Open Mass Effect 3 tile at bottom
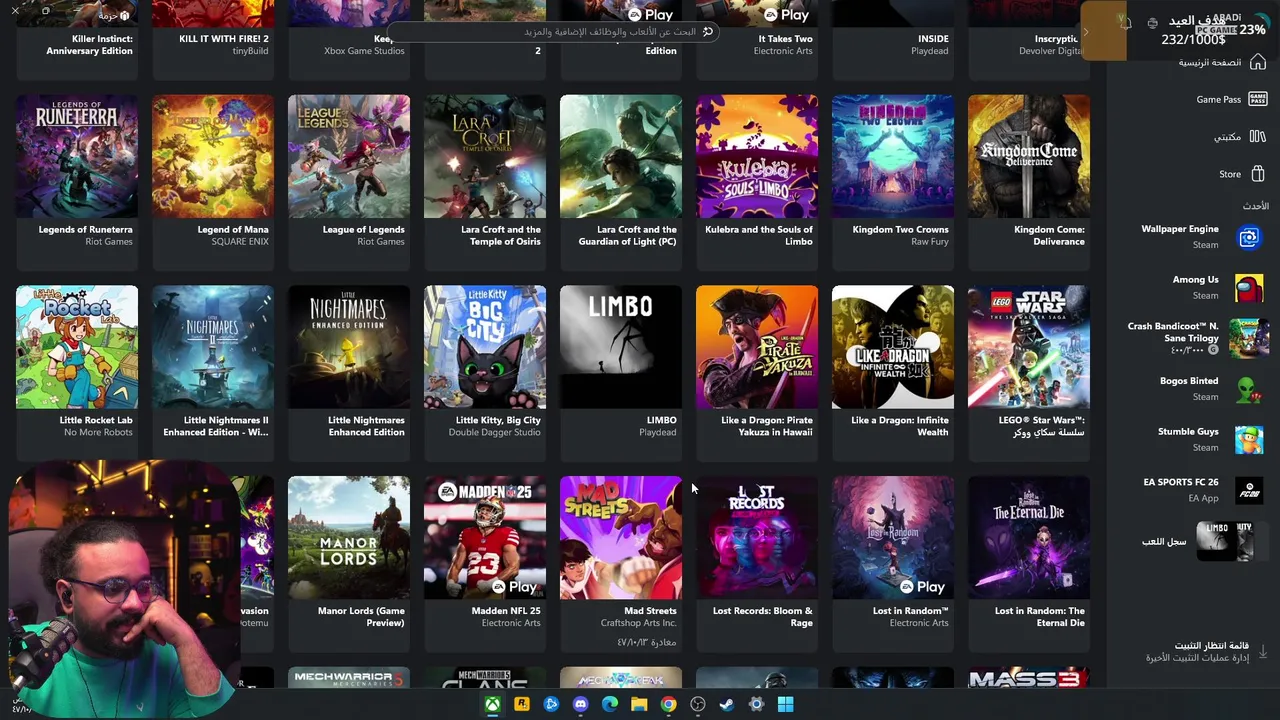This screenshot has height=720, width=1280. [x=1029, y=678]
